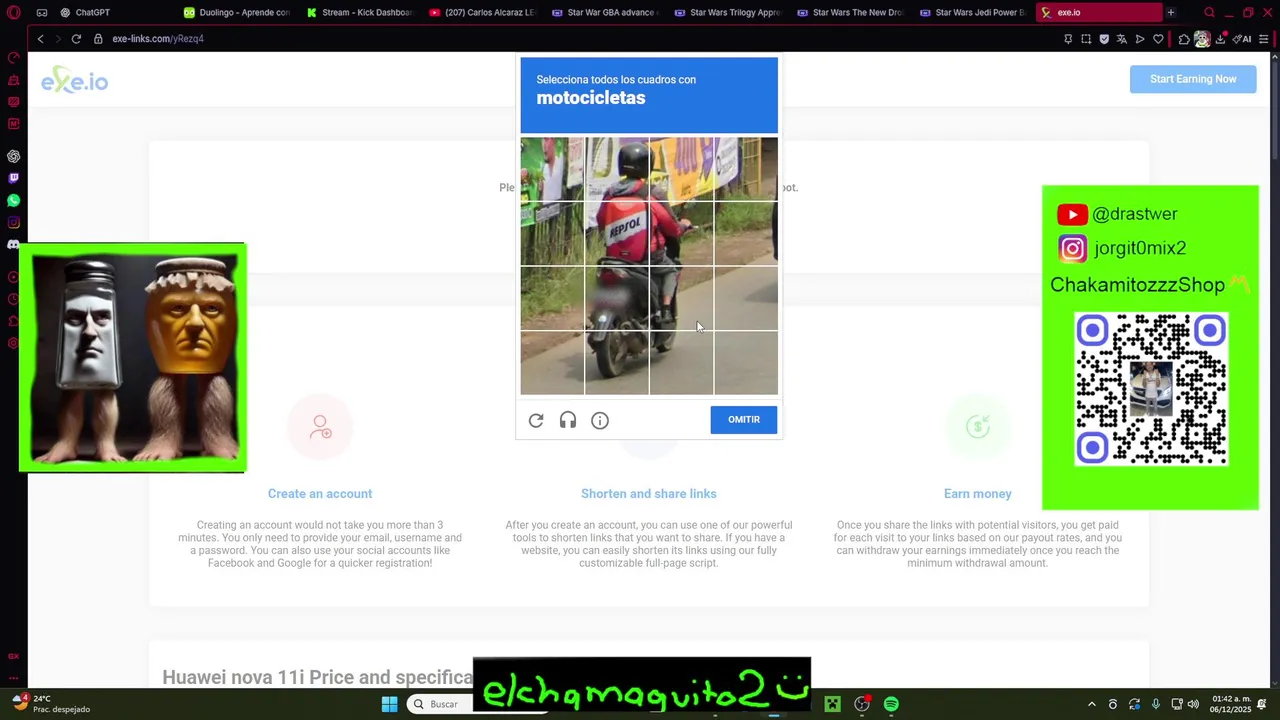Screen dimensions: 1280x720
Task: Click the exe.io site logo
Action: (x=74, y=81)
